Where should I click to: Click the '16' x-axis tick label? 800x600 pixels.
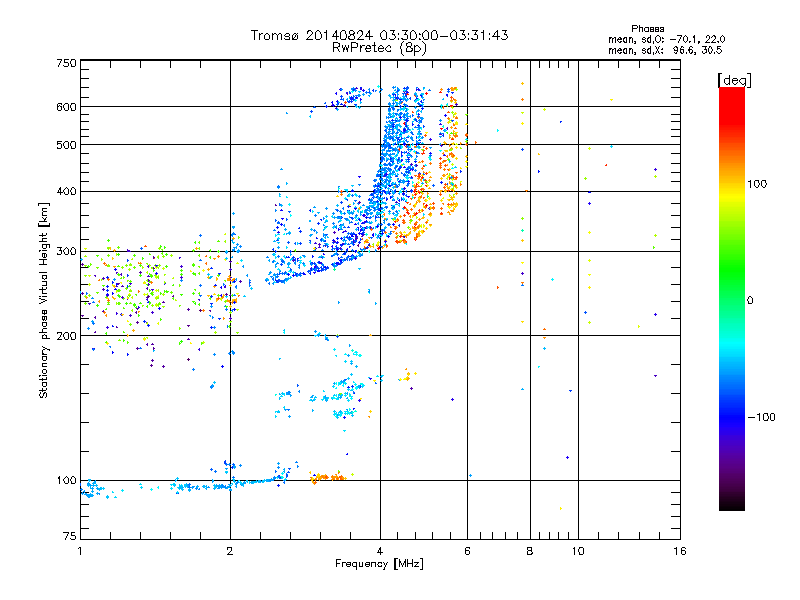(680, 551)
